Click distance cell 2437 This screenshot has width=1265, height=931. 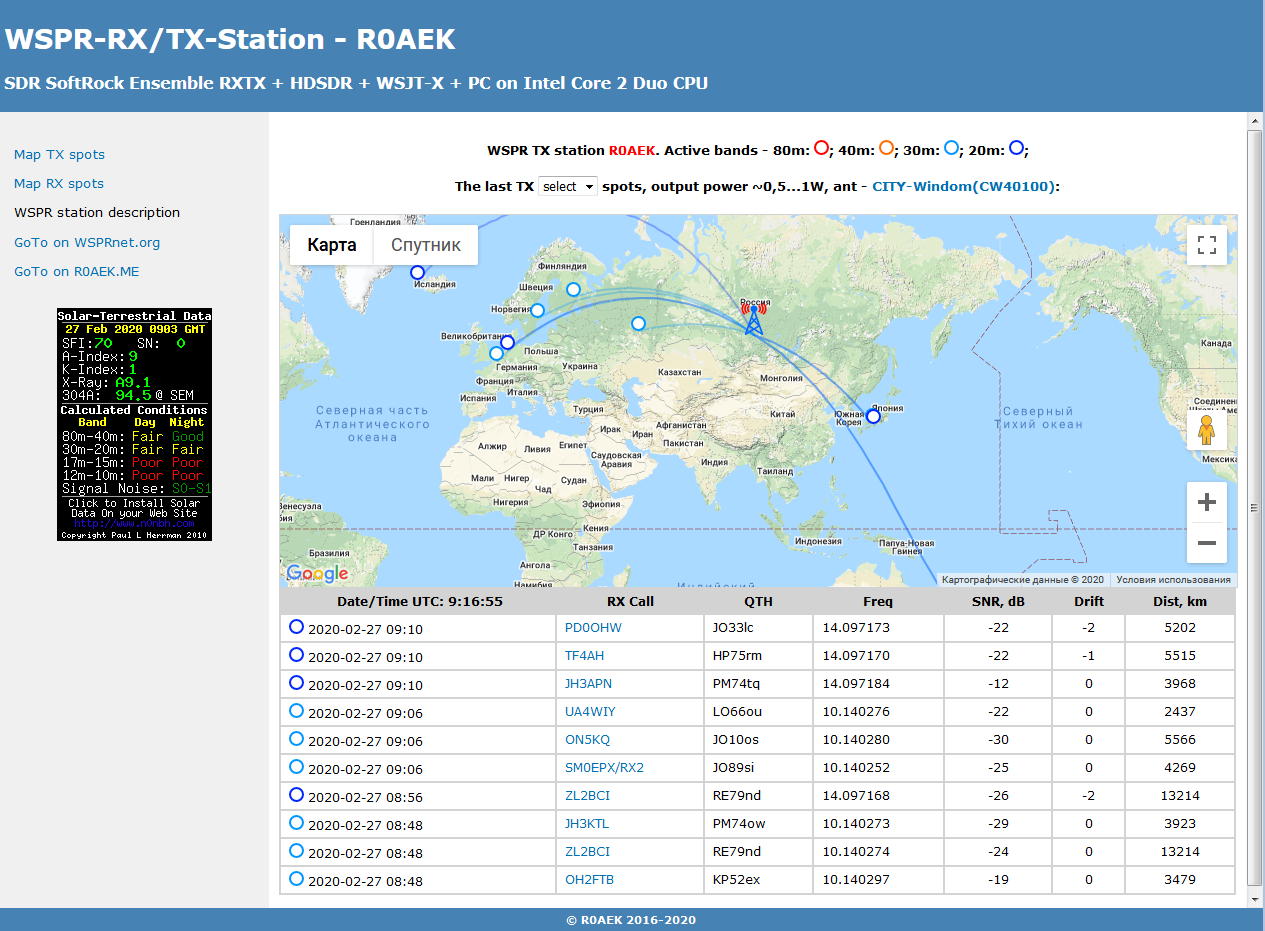click(1180, 712)
